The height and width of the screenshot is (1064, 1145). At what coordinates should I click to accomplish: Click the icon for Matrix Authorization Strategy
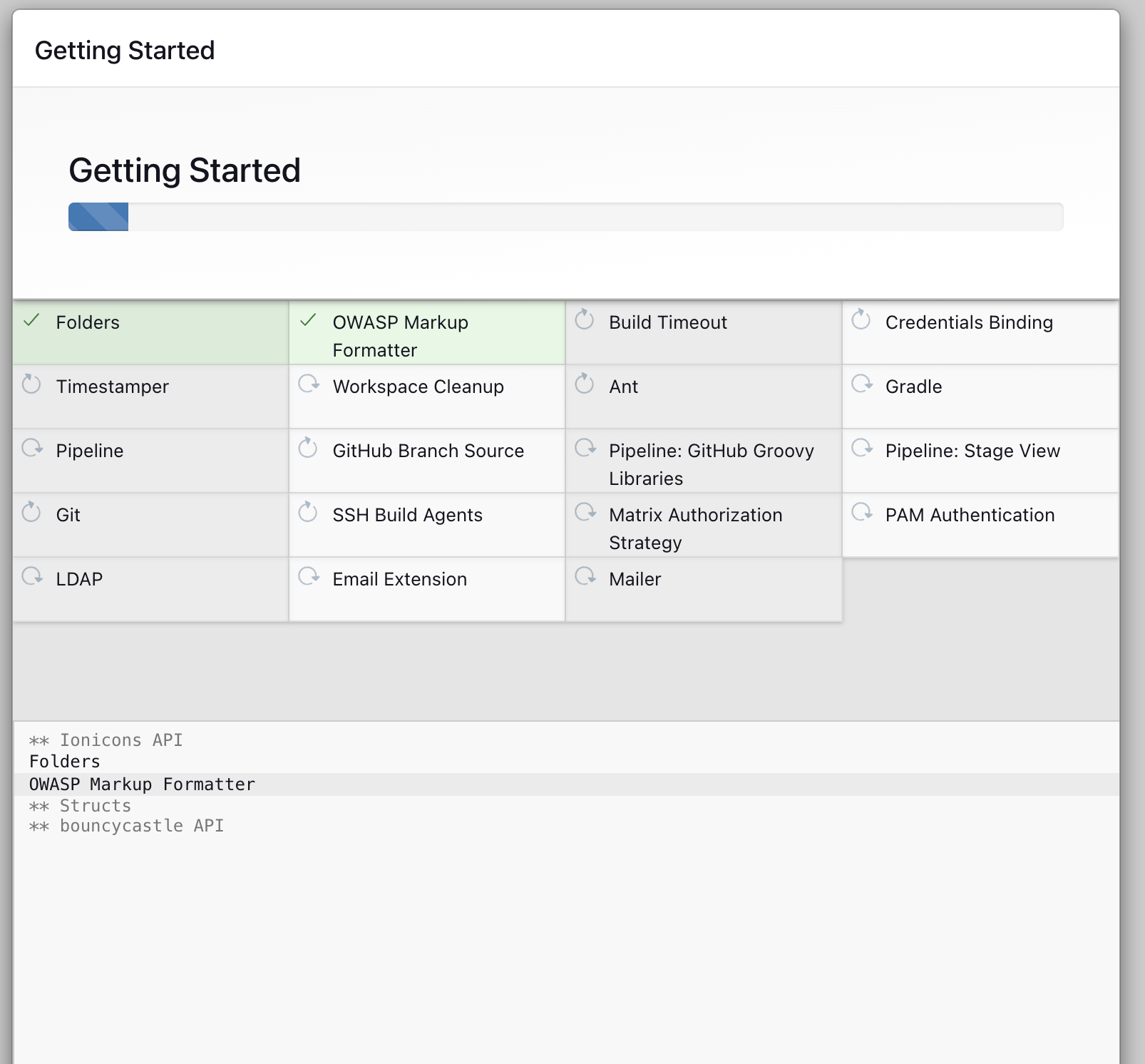pyautogui.click(x=585, y=513)
